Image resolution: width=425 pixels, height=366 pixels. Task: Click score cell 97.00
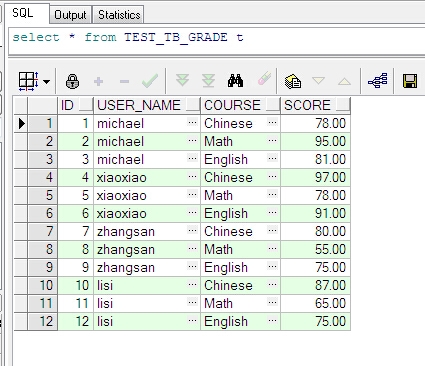(315, 178)
